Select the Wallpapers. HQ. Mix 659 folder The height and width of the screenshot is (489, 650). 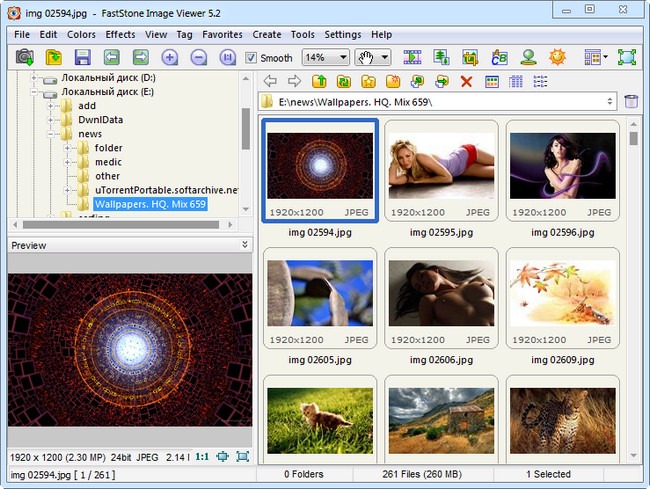tap(150, 205)
